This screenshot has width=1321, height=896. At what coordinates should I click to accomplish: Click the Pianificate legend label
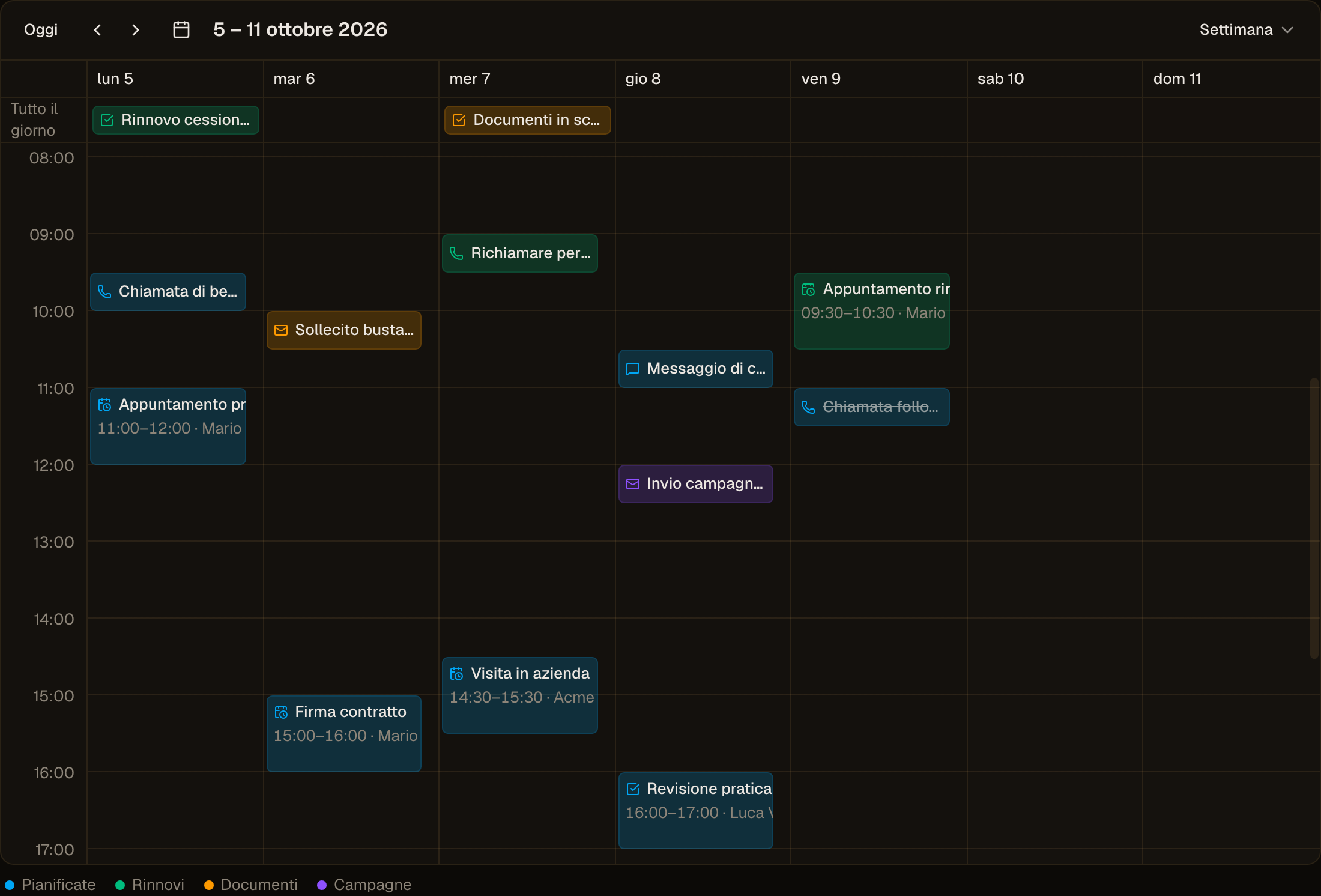(x=59, y=885)
